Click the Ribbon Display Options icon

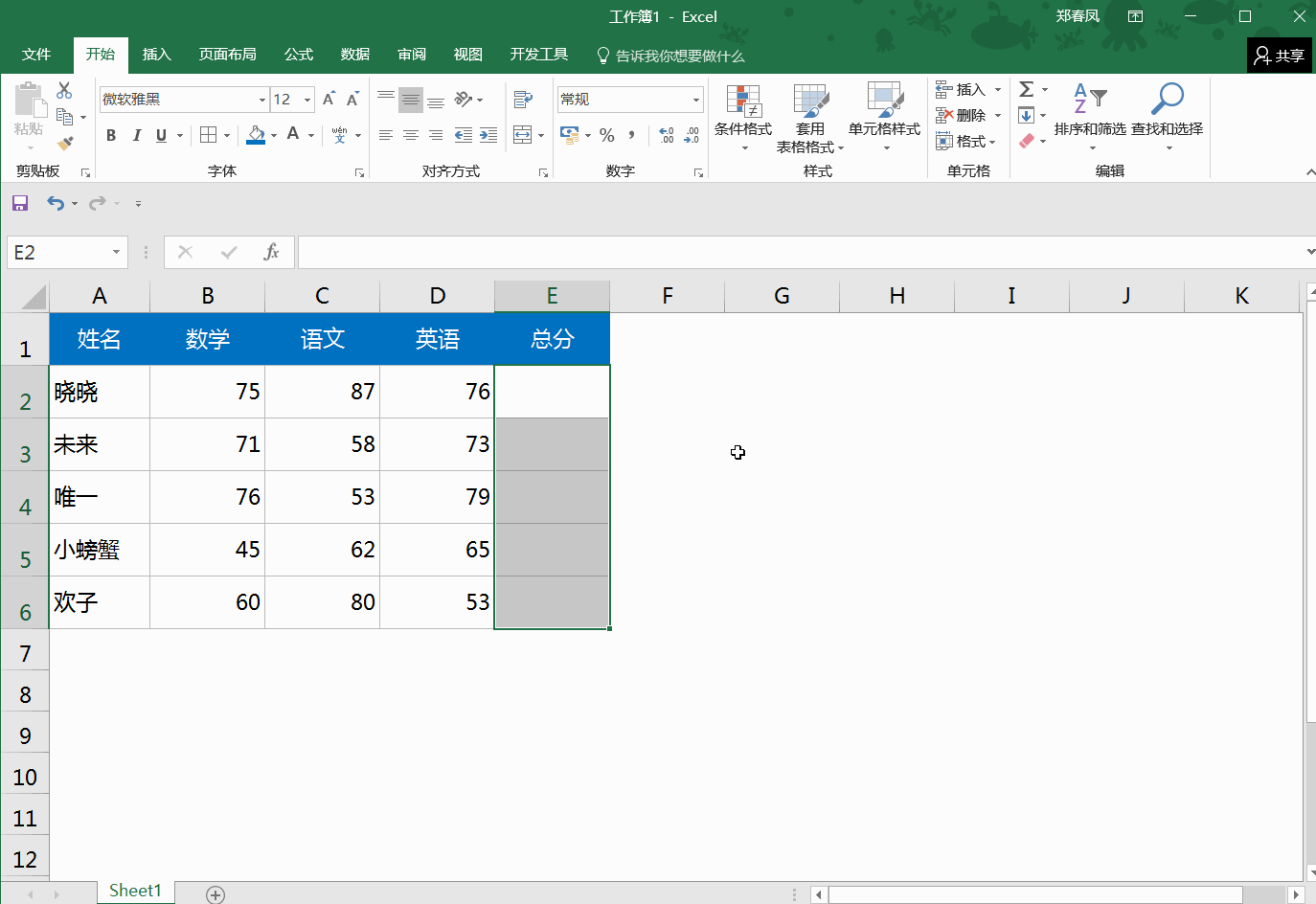tap(1135, 16)
